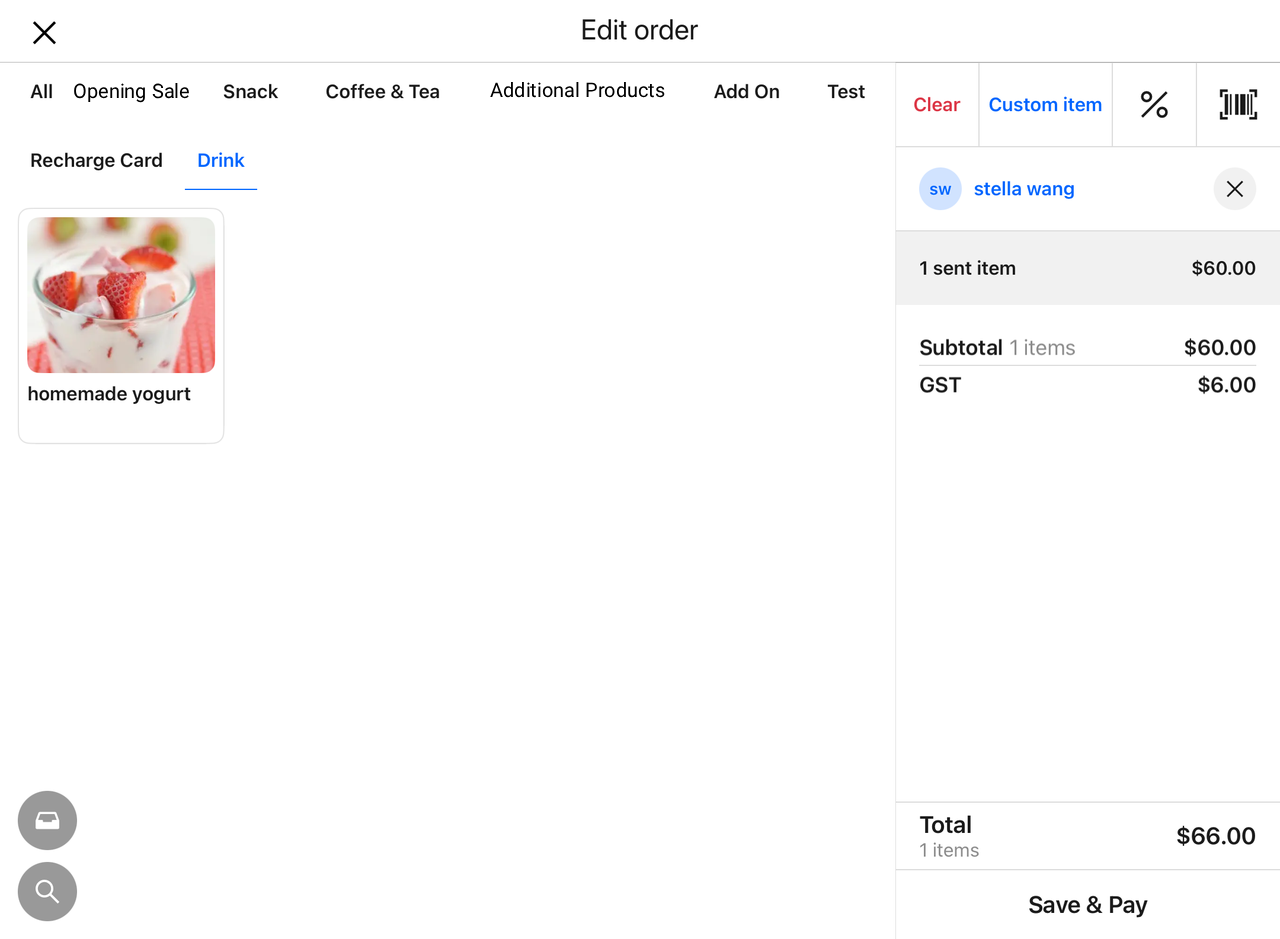This screenshot has width=1280, height=939.
Task: Click the SW customer avatar
Action: click(940, 189)
